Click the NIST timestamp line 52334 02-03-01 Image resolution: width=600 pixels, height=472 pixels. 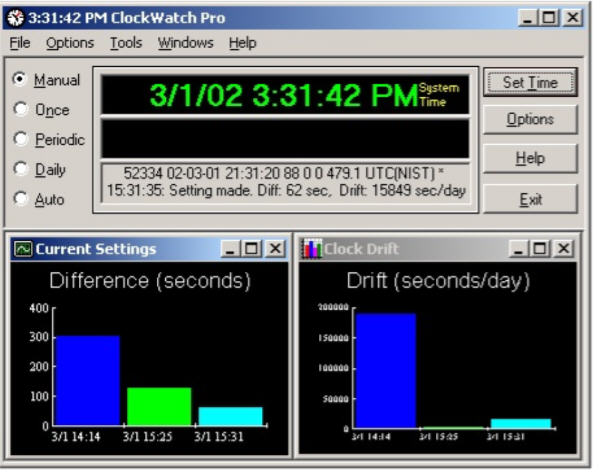coord(284,173)
